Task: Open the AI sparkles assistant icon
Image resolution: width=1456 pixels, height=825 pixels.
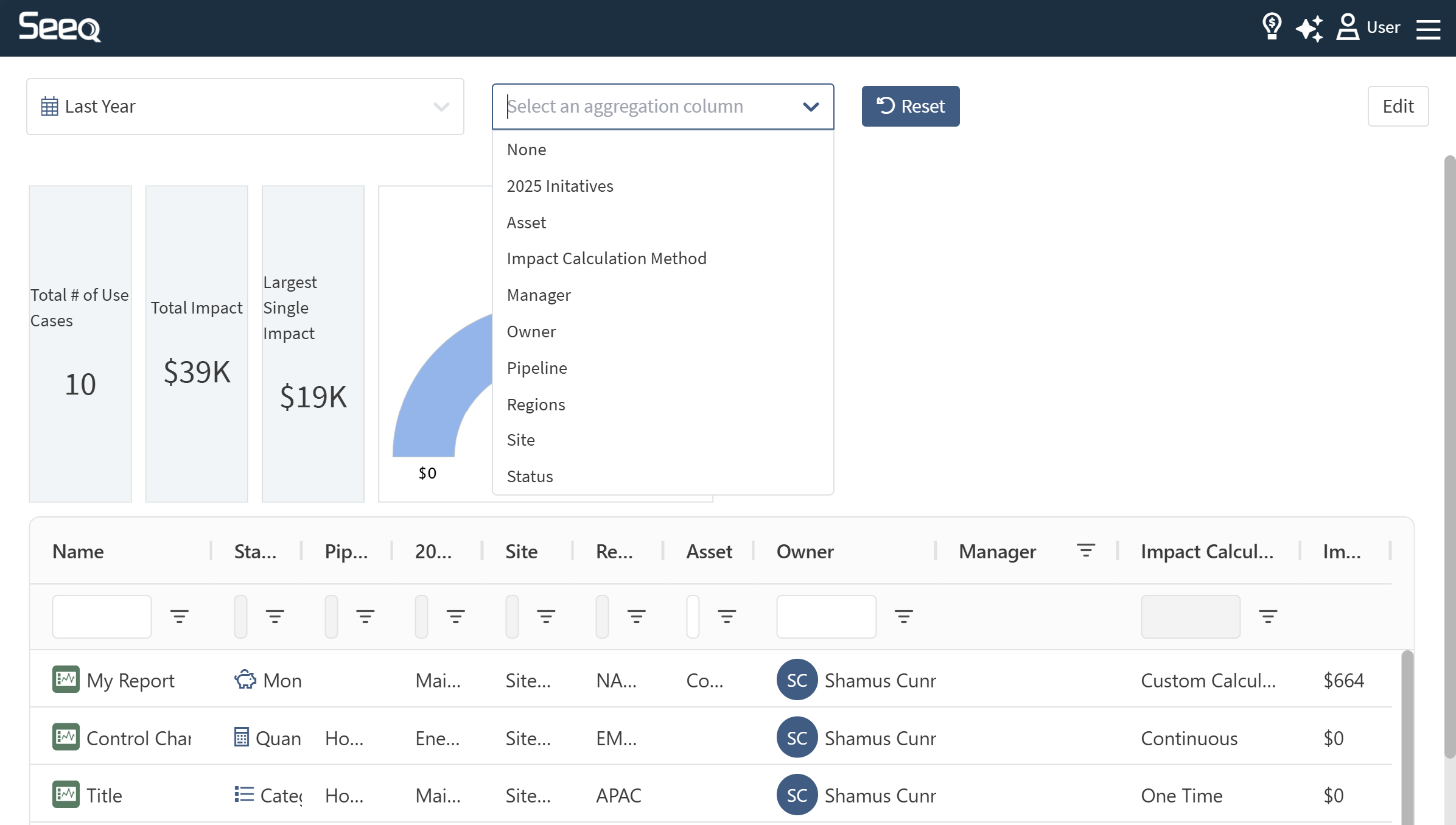Action: point(1309,28)
